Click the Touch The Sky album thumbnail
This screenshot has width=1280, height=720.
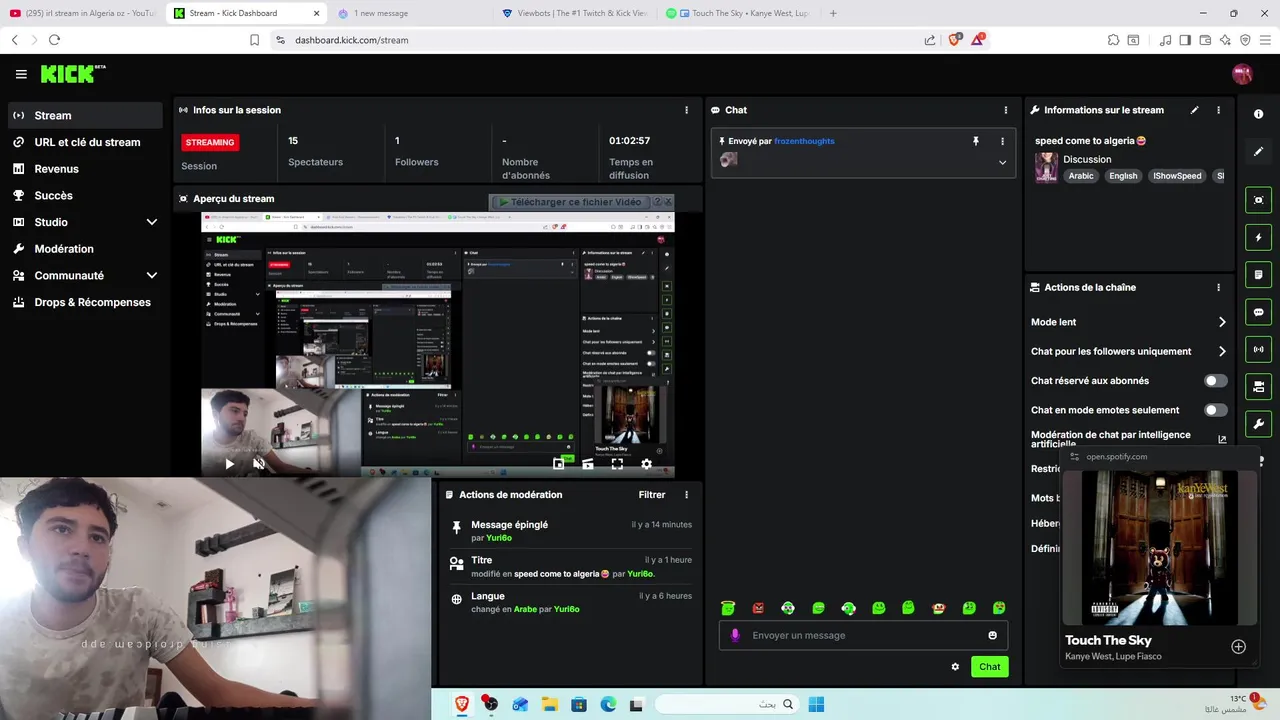point(1157,548)
